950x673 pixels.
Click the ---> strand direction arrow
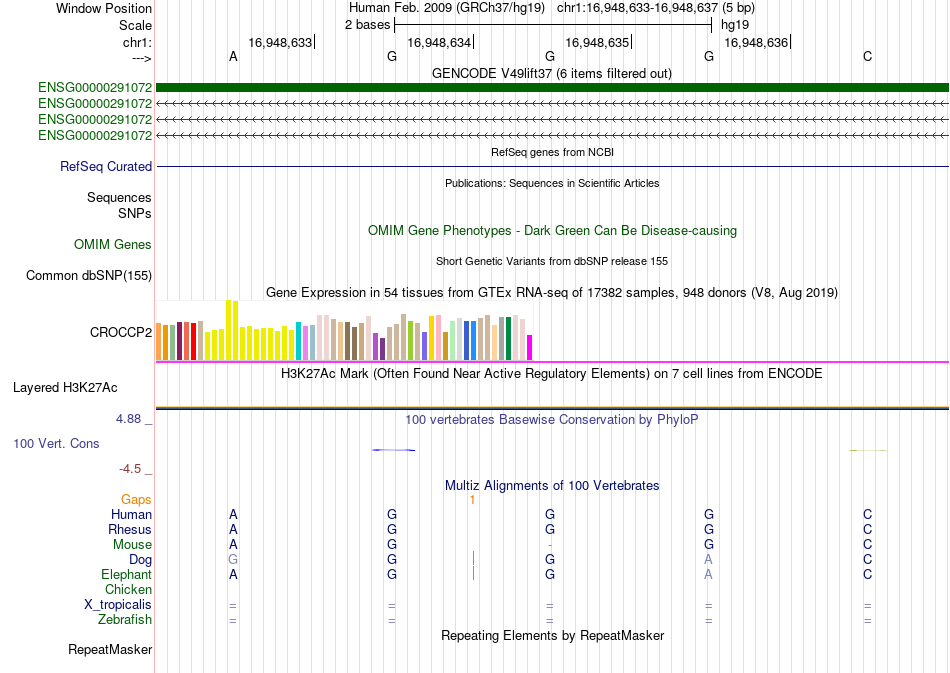point(142,58)
